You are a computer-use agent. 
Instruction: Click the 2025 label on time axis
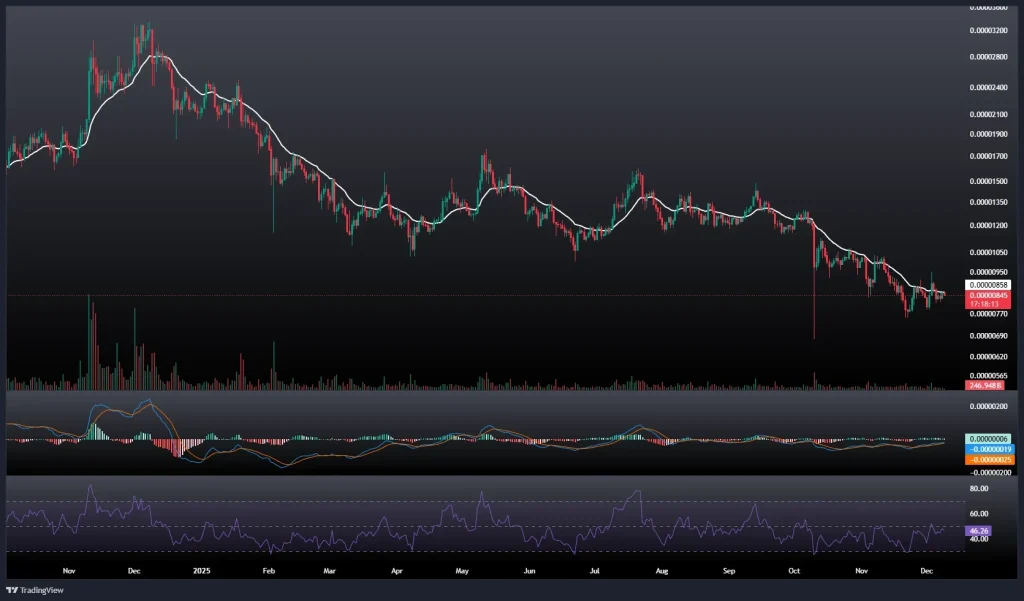pos(201,571)
